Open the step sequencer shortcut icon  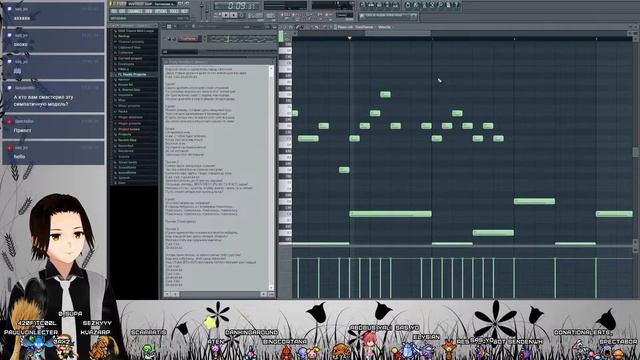coord(371,5)
